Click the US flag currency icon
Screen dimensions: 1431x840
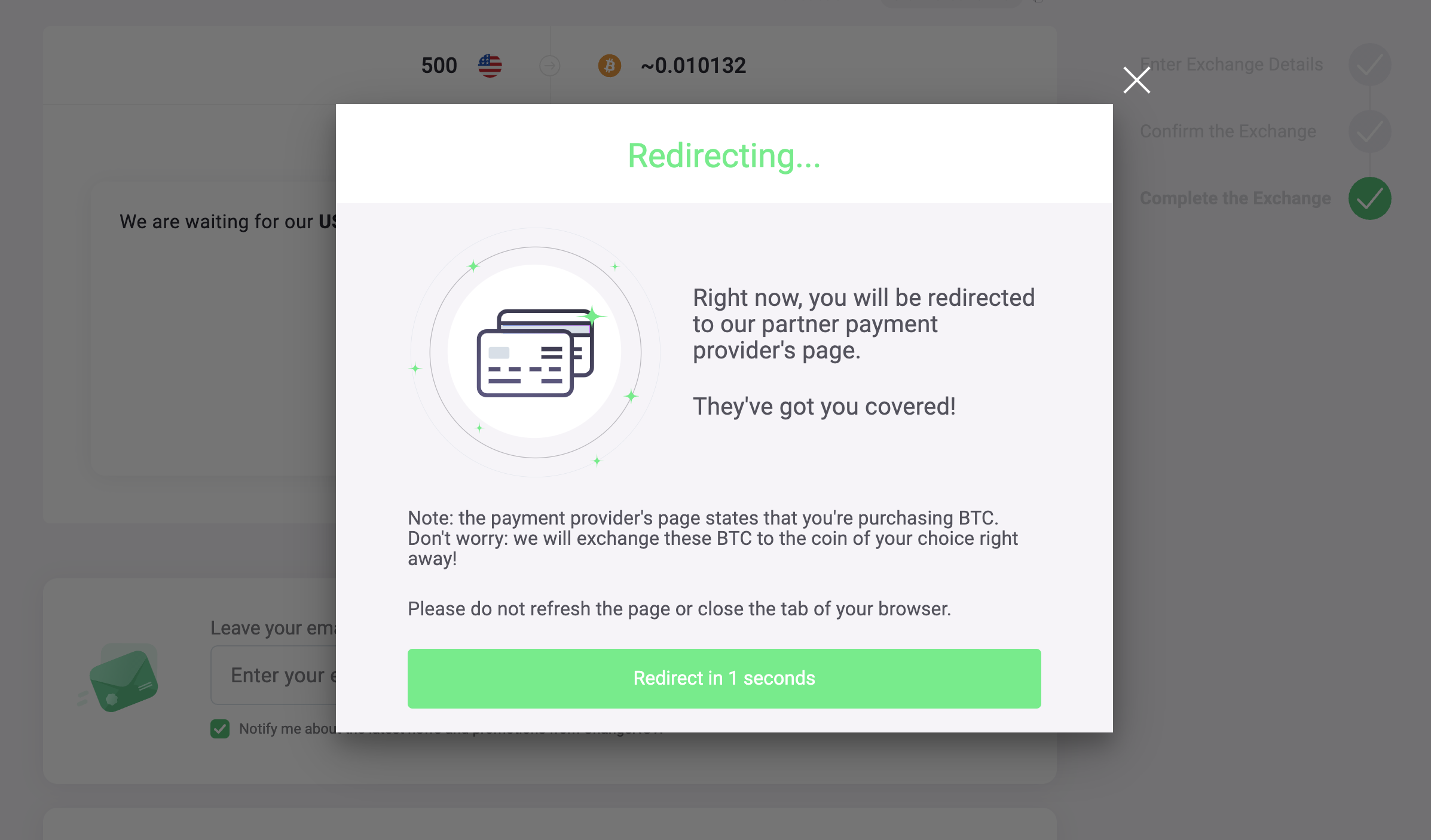tap(490, 66)
